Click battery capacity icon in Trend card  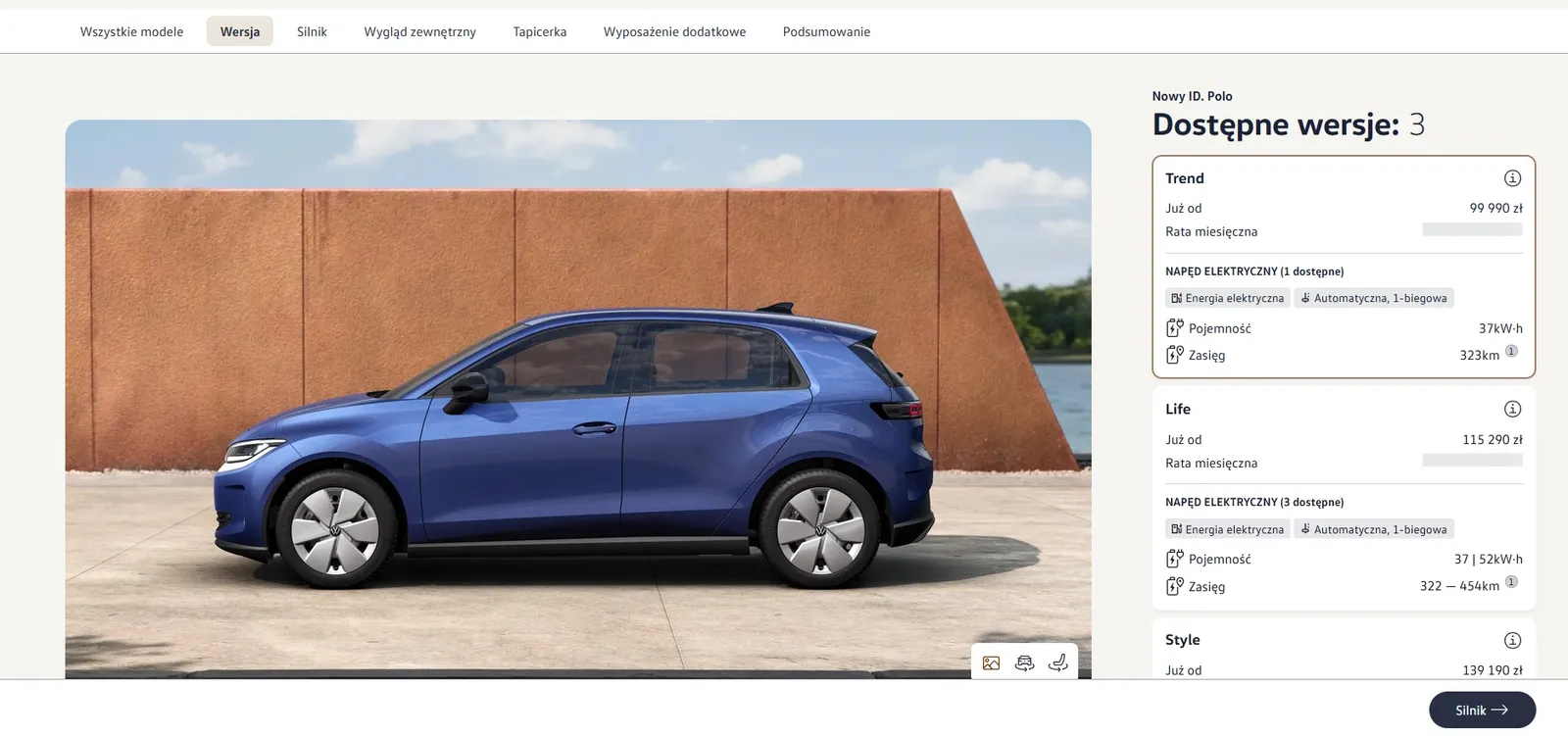click(1174, 328)
